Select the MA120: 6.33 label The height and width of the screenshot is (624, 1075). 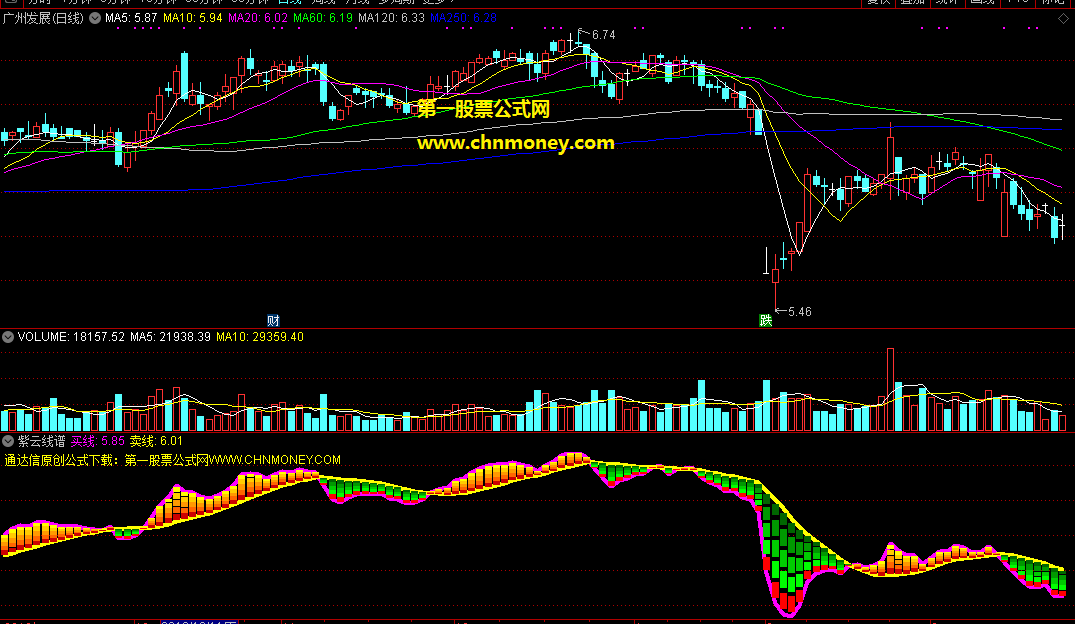click(x=391, y=18)
